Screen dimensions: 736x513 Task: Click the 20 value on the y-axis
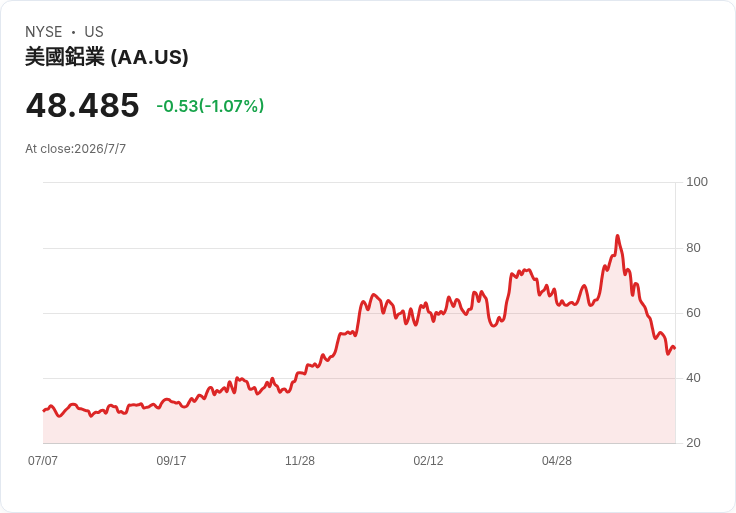693,442
